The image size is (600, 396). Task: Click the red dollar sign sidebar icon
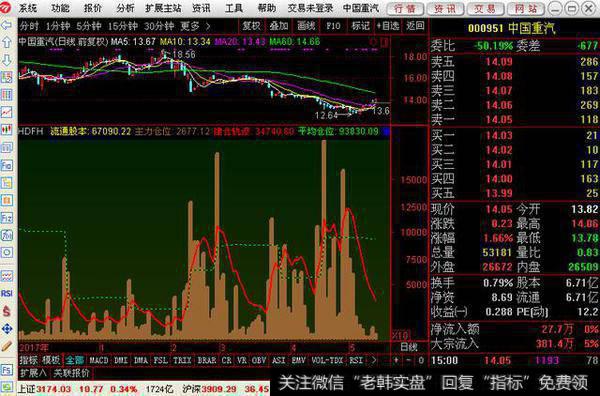tap(7, 311)
